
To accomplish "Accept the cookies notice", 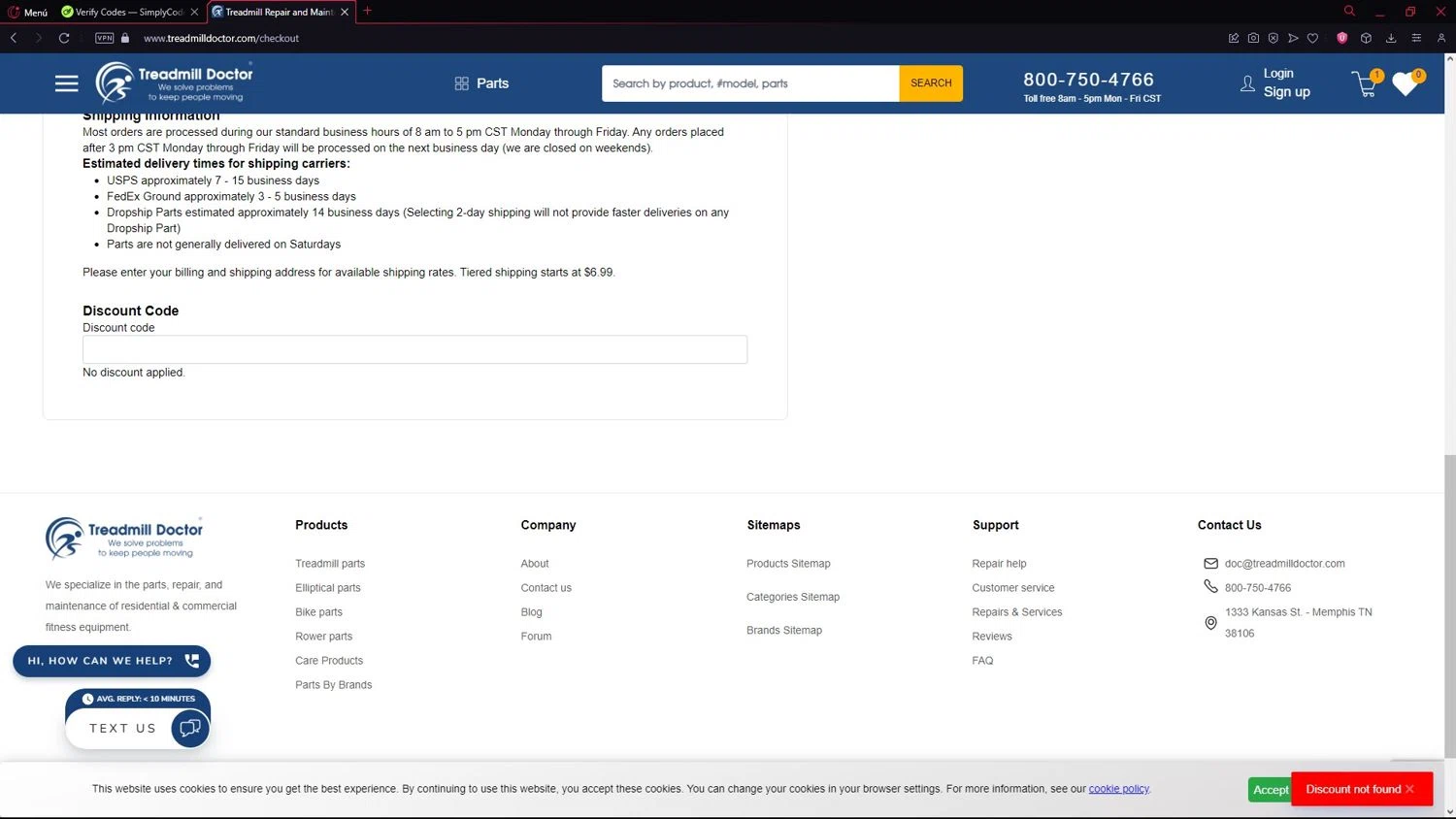I will [1270, 790].
